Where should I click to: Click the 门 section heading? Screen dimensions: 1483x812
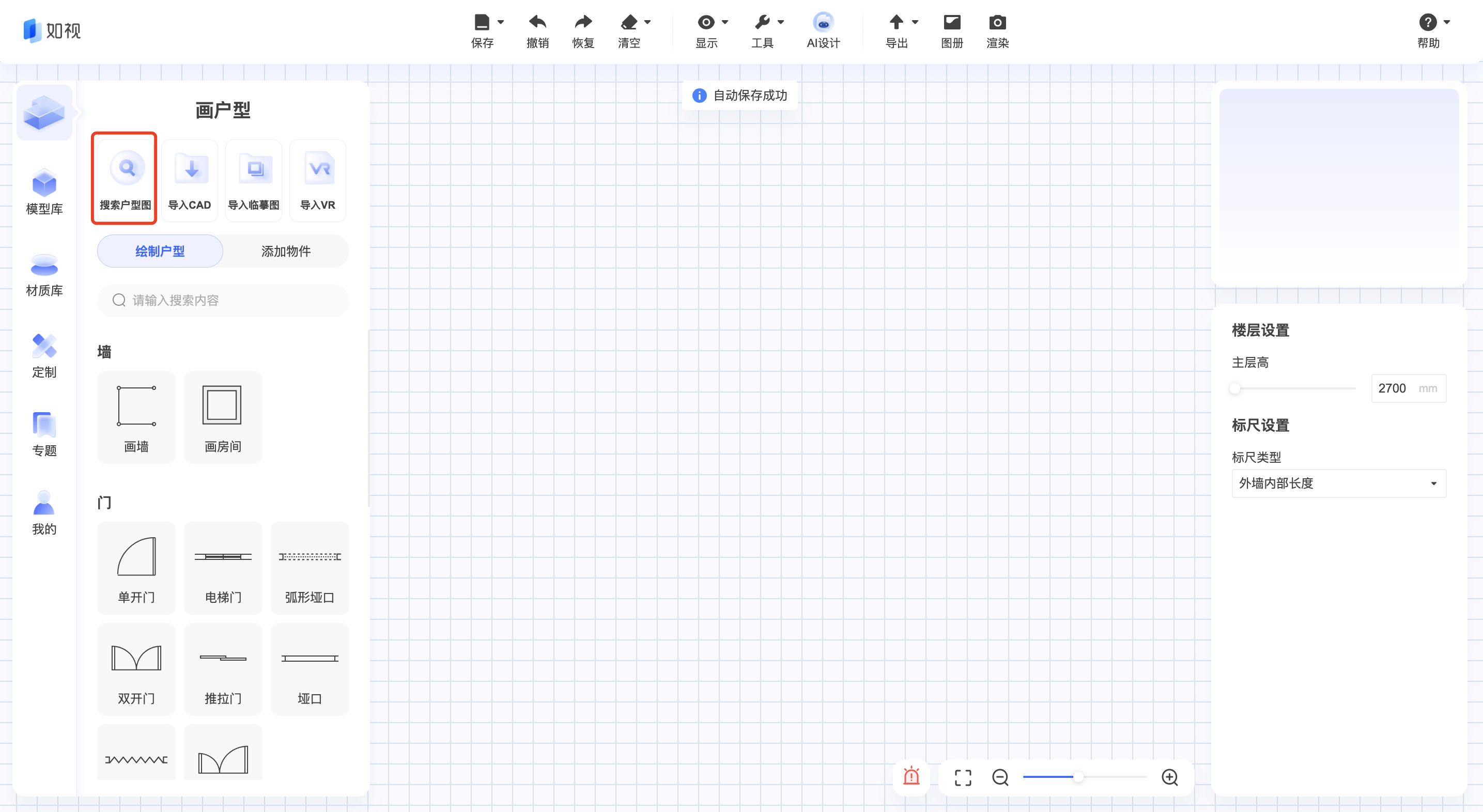coord(104,503)
